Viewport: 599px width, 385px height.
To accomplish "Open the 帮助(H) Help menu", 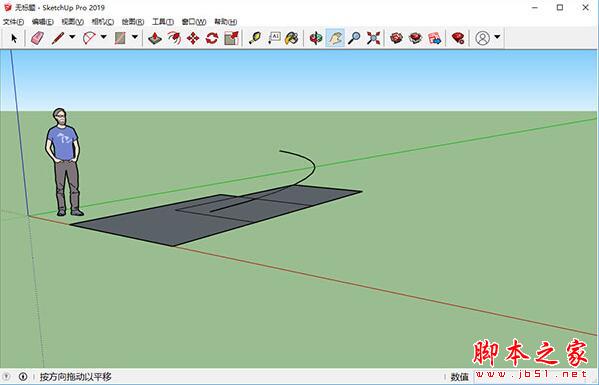I will pos(225,22).
